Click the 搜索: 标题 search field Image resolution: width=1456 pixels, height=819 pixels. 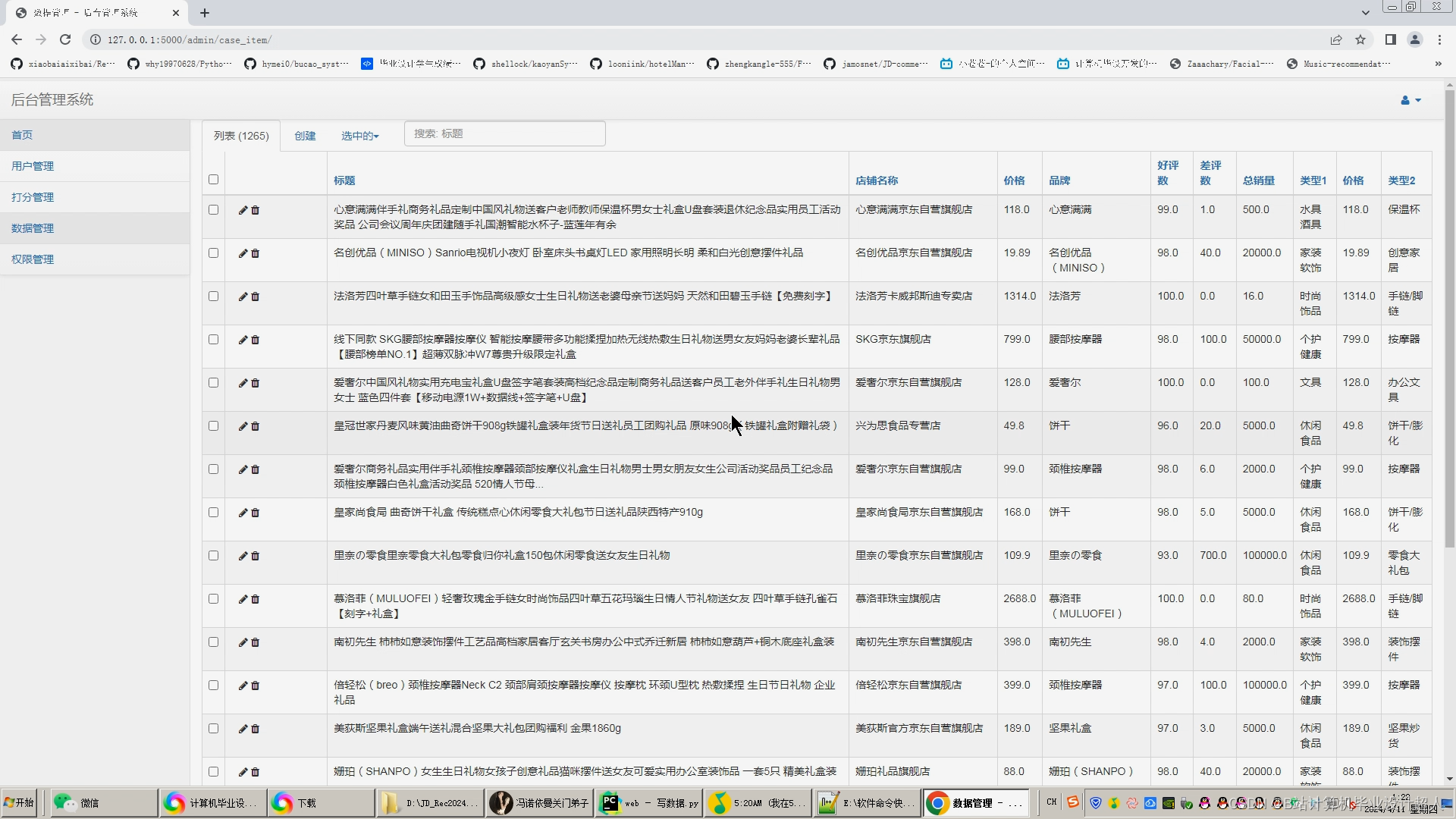(x=504, y=133)
